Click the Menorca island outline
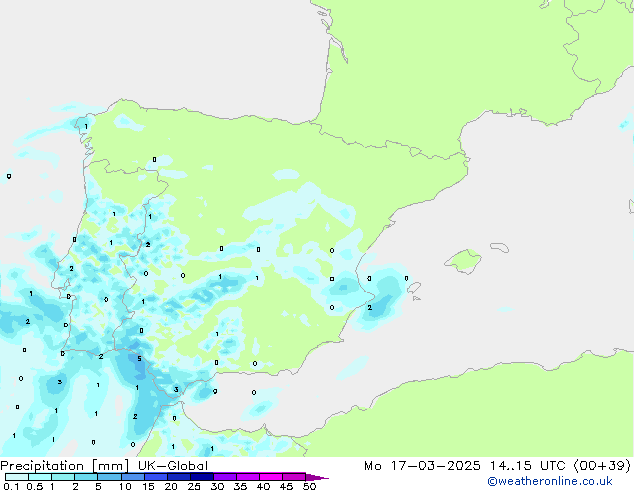Viewport: 634px width, 490px height. point(500,247)
